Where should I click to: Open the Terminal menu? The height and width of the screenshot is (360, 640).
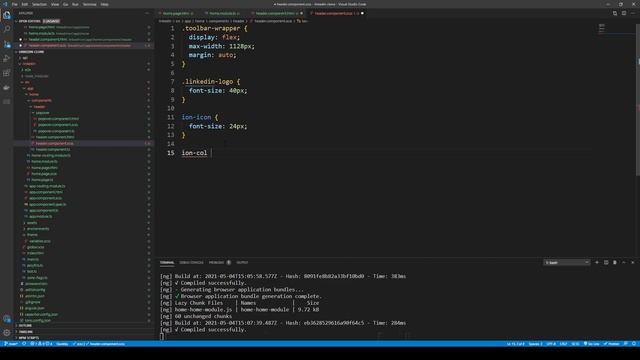pyautogui.click(x=89, y=4)
